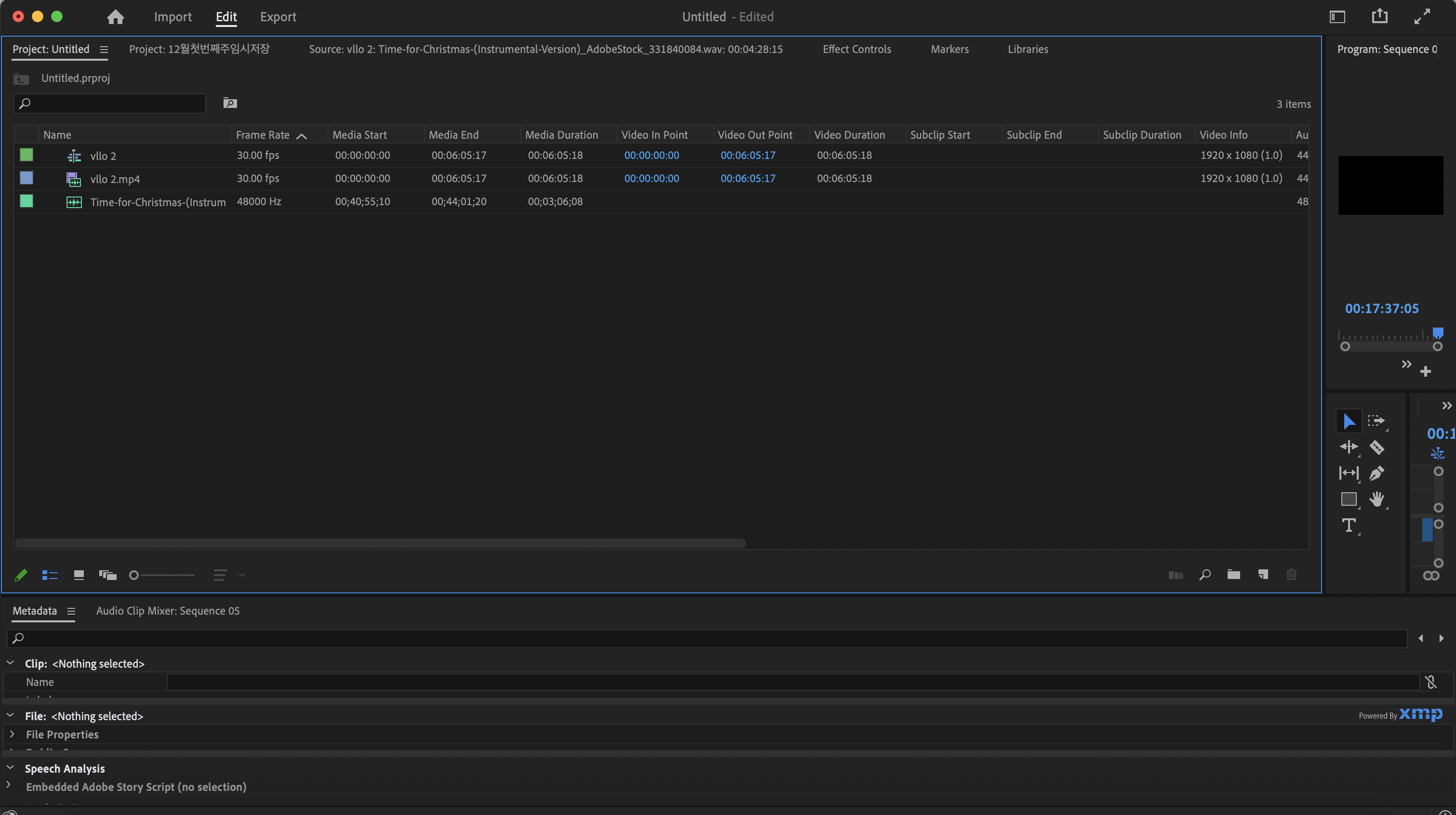Screen dimensions: 1456x815
Task: Select the Pen tool
Action: point(1377,473)
